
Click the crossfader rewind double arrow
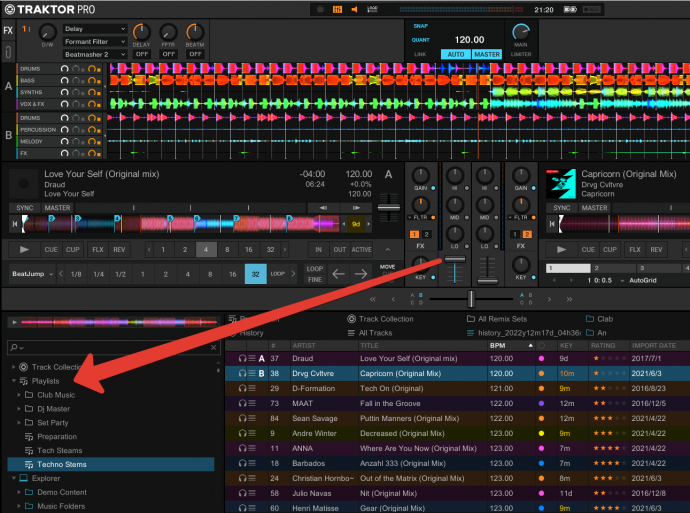[373, 299]
